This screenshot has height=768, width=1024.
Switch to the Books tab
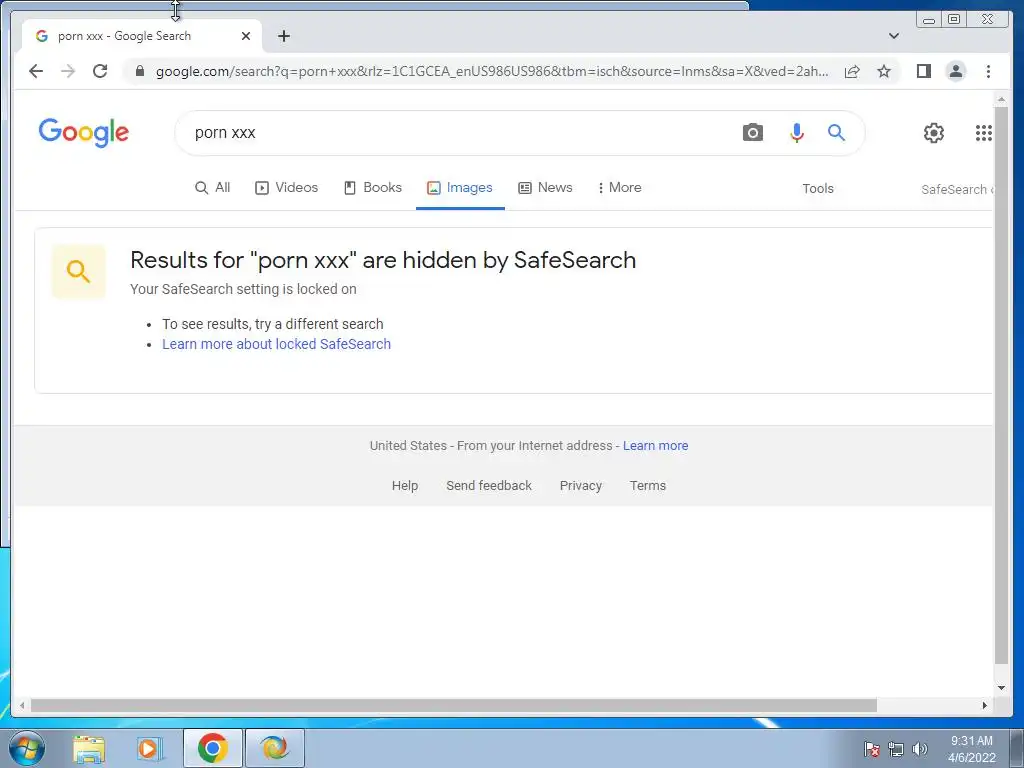pyautogui.click(x=373, y=187)
